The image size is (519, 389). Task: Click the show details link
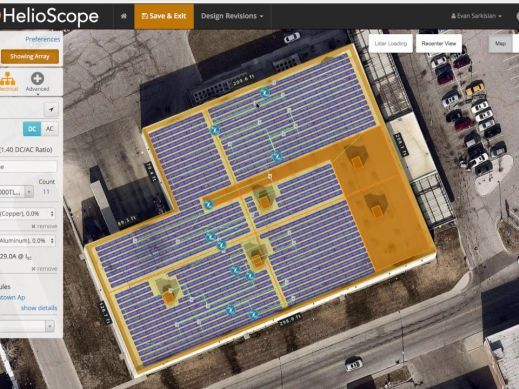pyautogui.click(x=39, y=308)
